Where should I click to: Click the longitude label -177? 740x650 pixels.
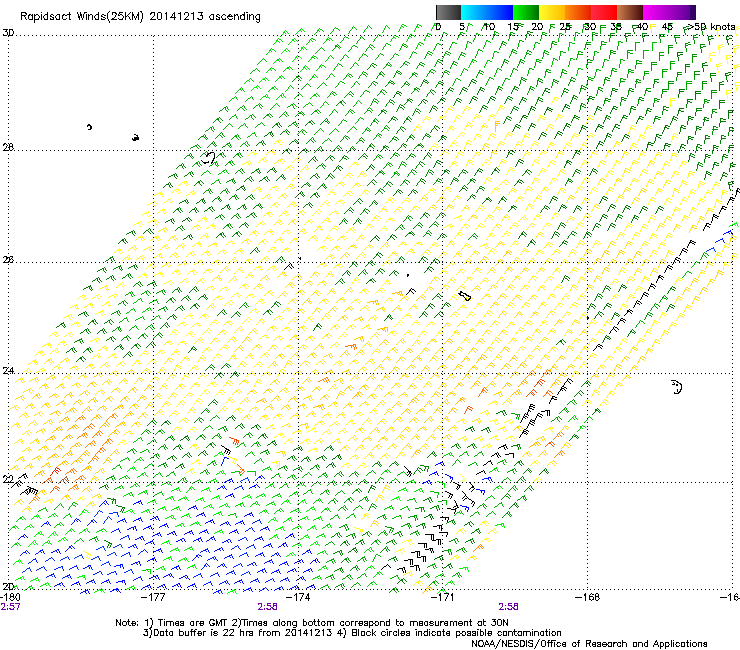[x=154, y=597]
